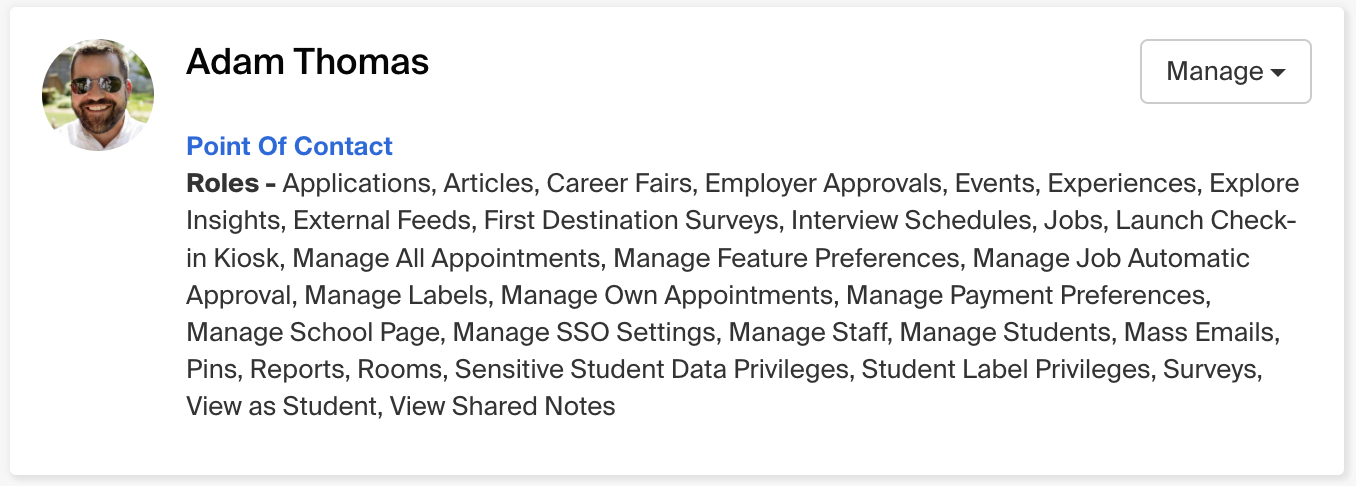Screen dimensions: 1356x486
Task: Select the Adam Thomas name heading
Action: tap(307, 62)
